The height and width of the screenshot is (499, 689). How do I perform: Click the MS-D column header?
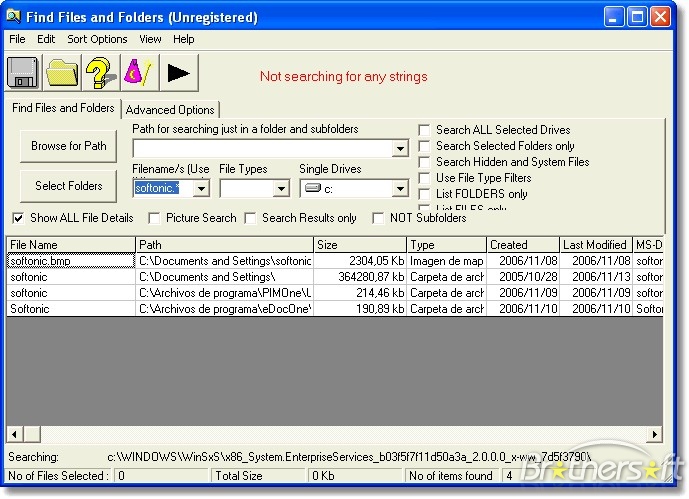pyautogui.click(x=649, y=245)
